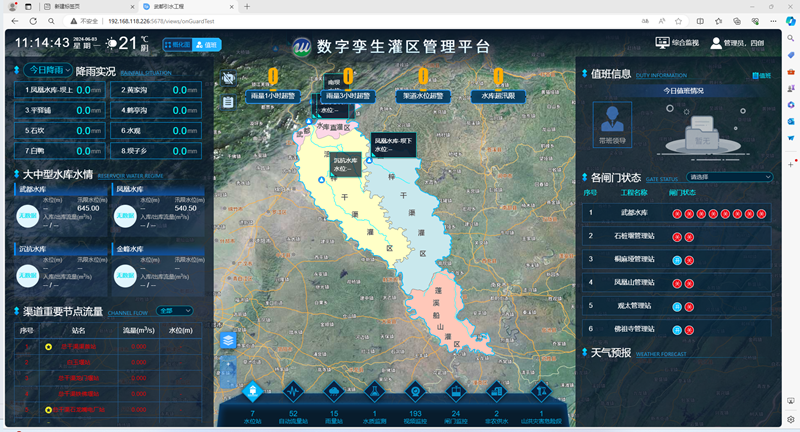Select the 视频监控 icon in bottom bar
This screenshot has height=432, width=800.
coord(415,392)
